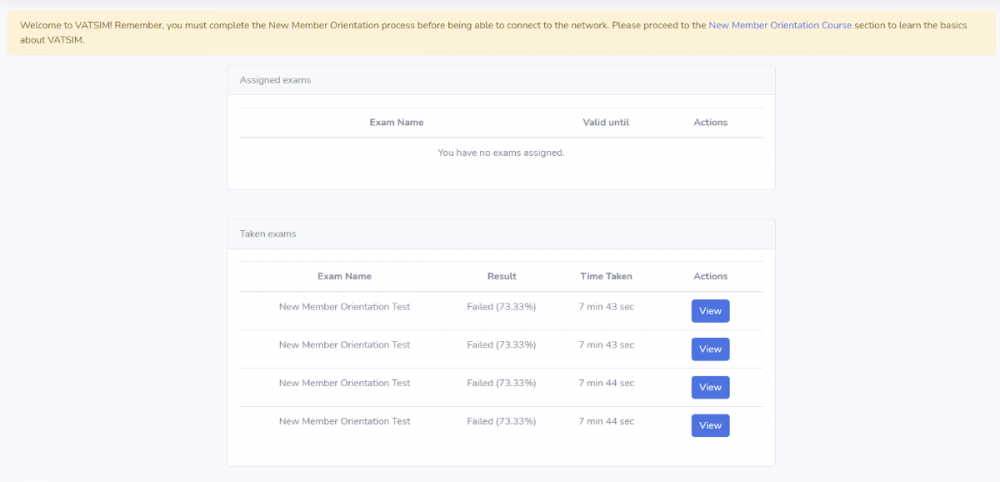
Task: Open the New Member Orientation Course link
Action: pyautogui.click(x=779, y=25)
